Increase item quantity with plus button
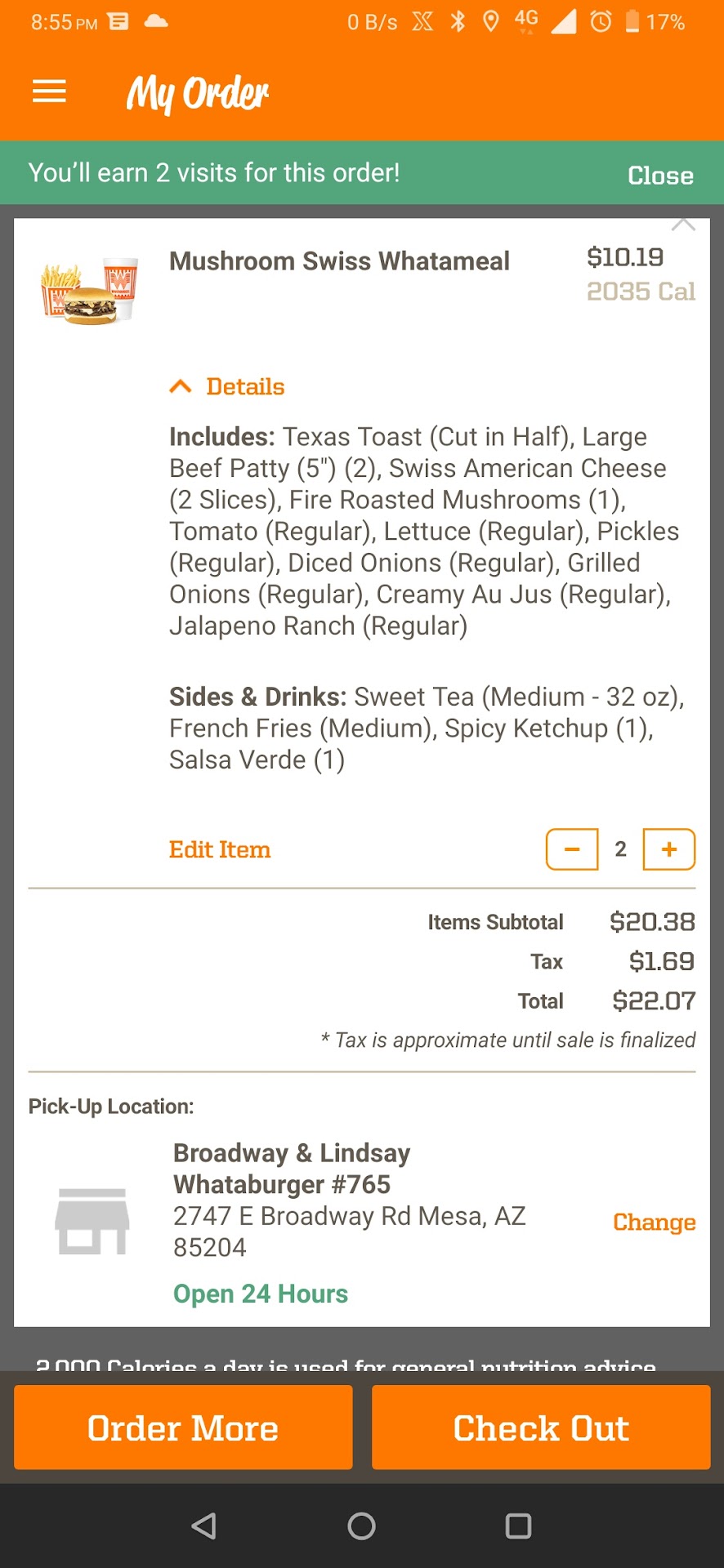The width and height of the screenshot is (724, 1568). (x=669, y=849)
